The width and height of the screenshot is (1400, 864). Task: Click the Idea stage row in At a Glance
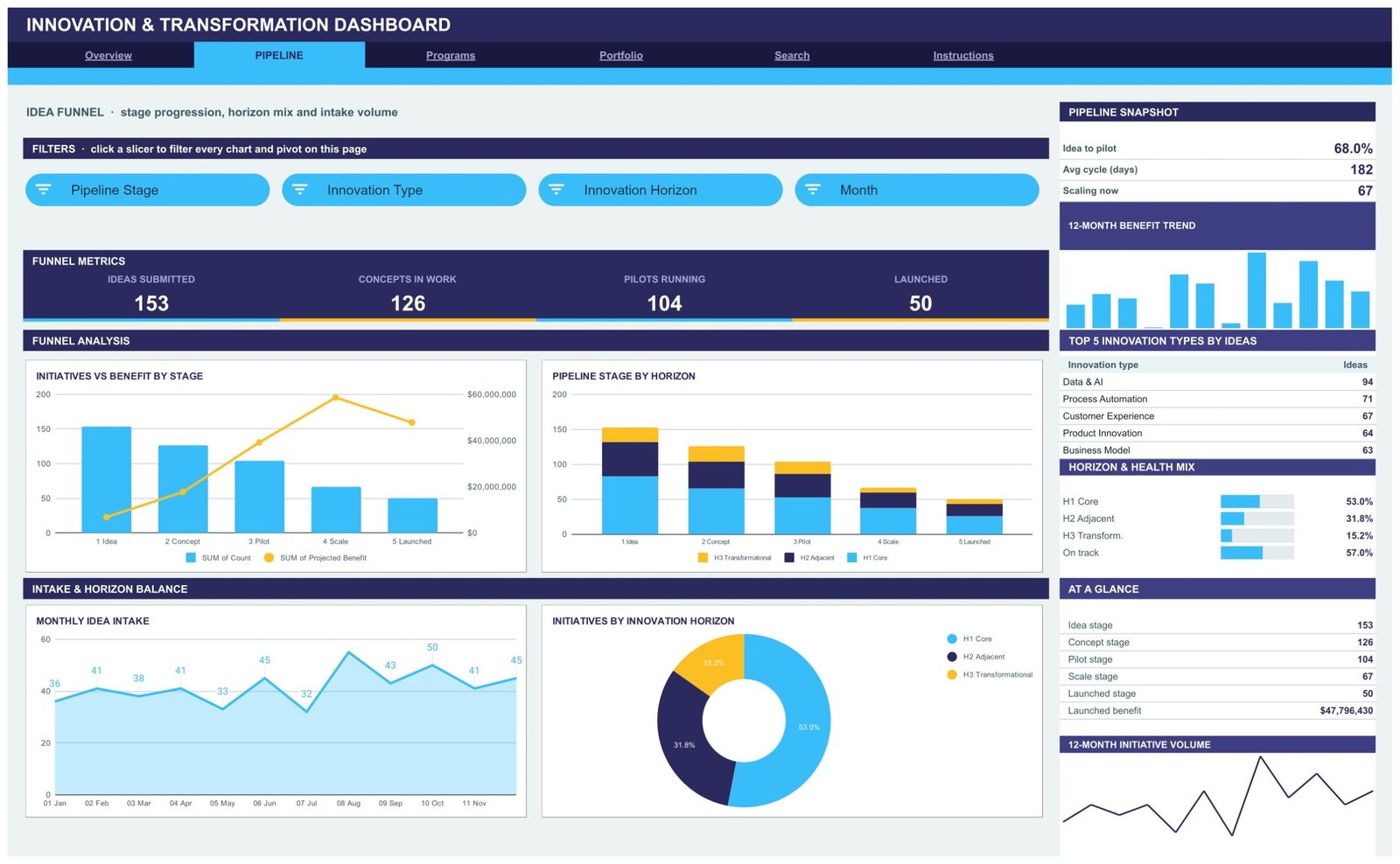(1217, 625)
